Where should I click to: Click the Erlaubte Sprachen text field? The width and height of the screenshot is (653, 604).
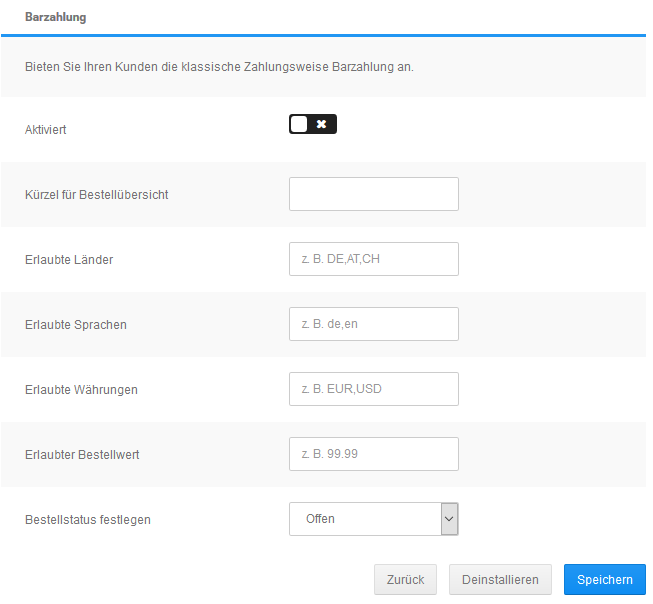point(374,324)
